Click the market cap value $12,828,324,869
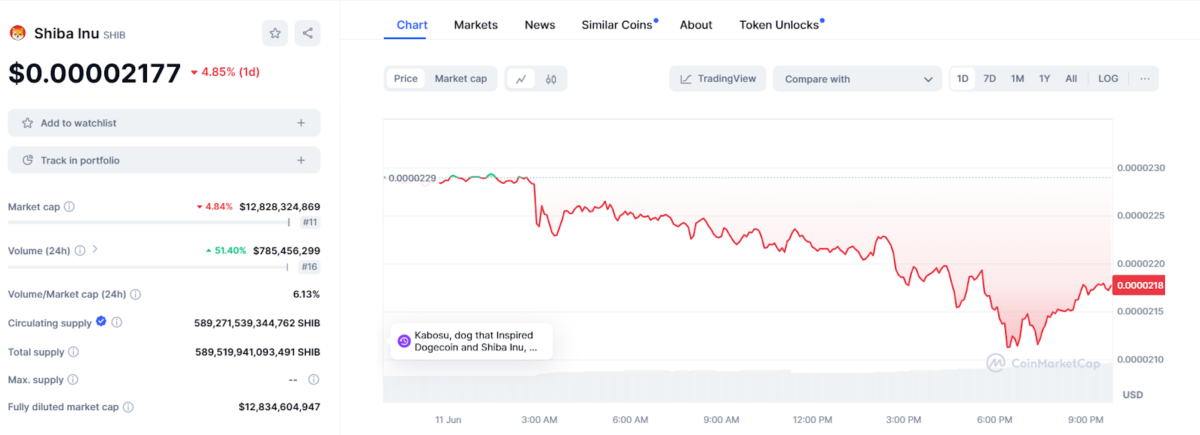 coord(279,207)
